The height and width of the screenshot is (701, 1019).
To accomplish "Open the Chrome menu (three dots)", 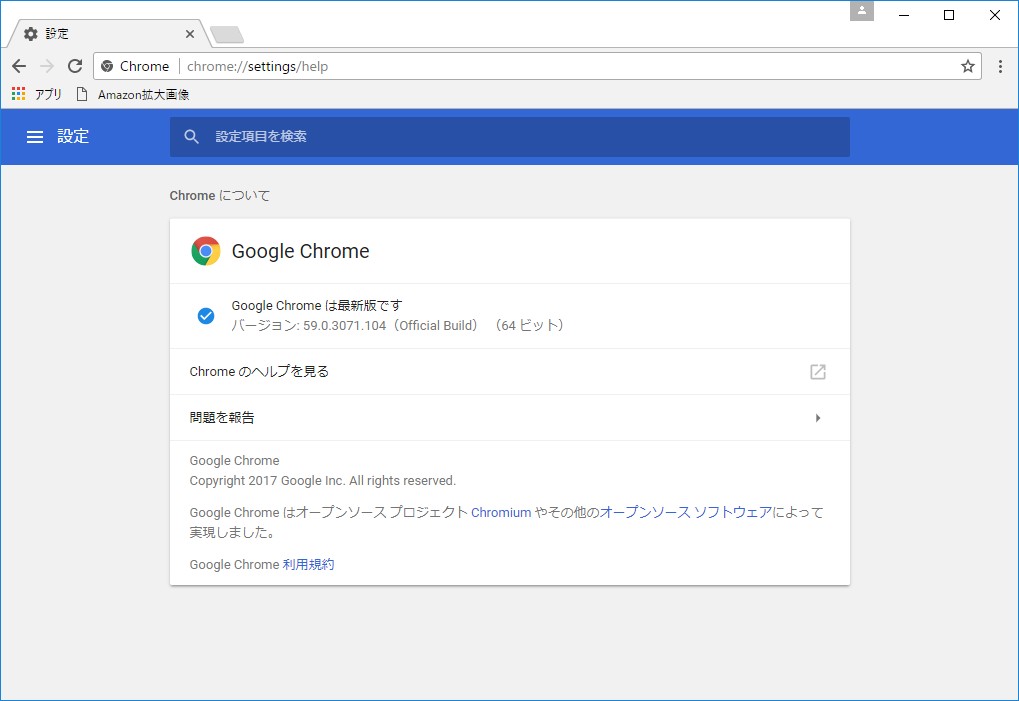I will tap(1000, 65).
